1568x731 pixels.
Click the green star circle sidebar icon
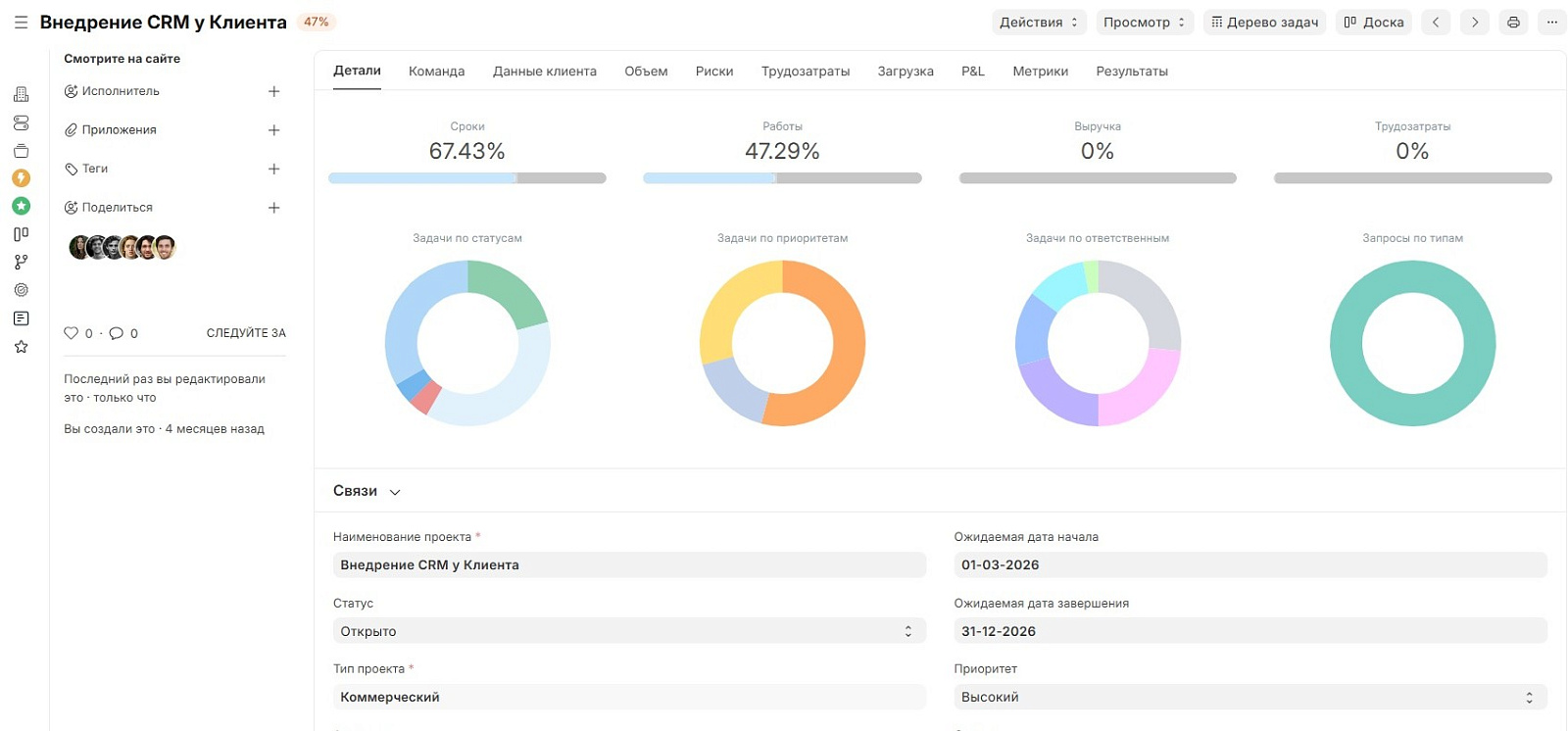click(21, 206)
